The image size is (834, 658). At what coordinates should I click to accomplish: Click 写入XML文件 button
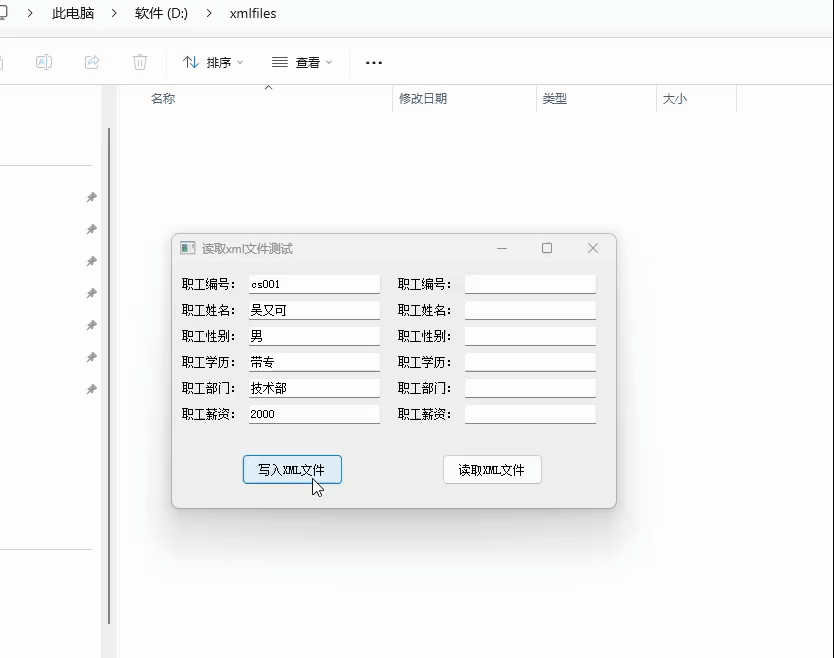click(292, 470)
